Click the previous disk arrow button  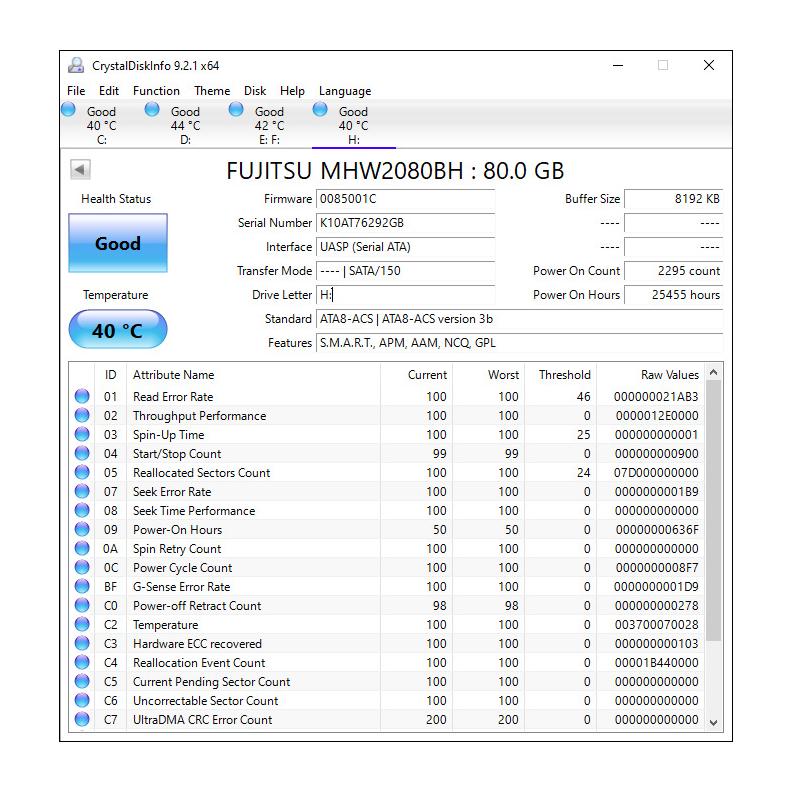click(80, 170)
